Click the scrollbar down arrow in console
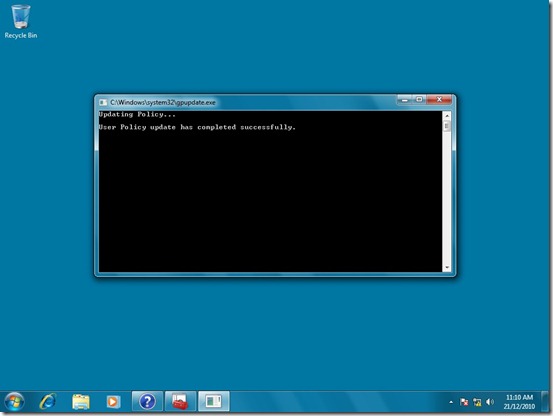 447,268
